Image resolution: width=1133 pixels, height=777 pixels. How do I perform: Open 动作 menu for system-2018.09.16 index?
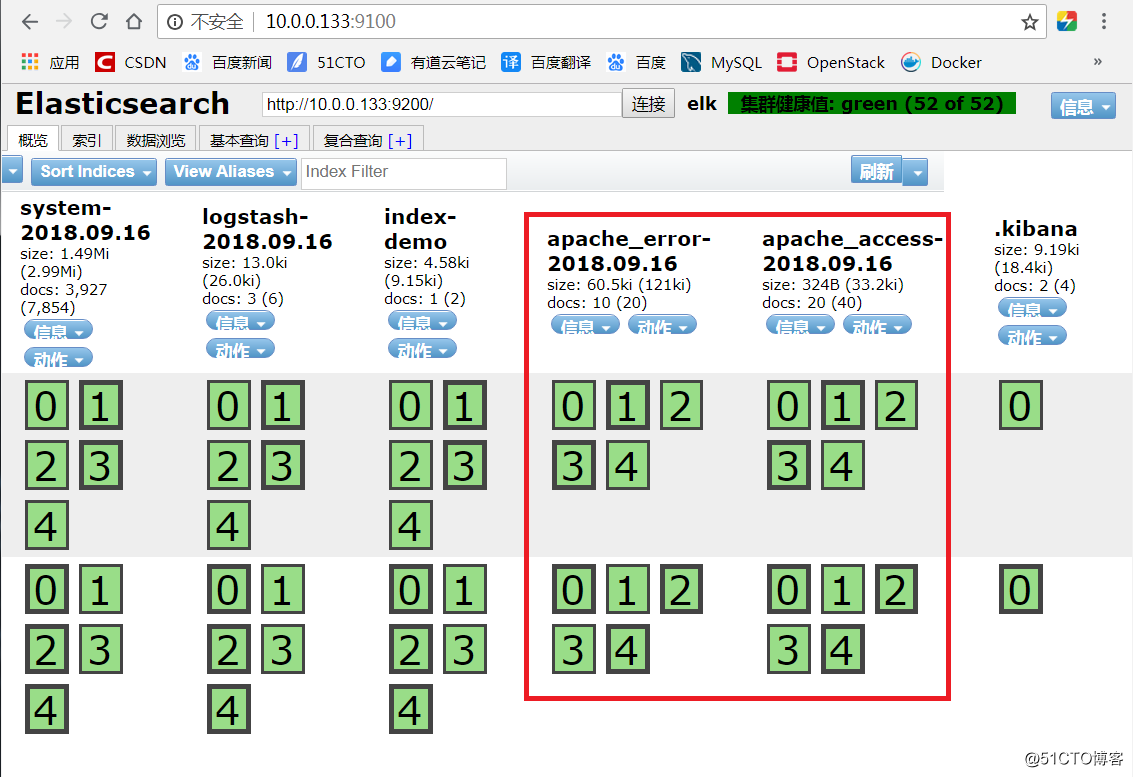pos(59,358)
